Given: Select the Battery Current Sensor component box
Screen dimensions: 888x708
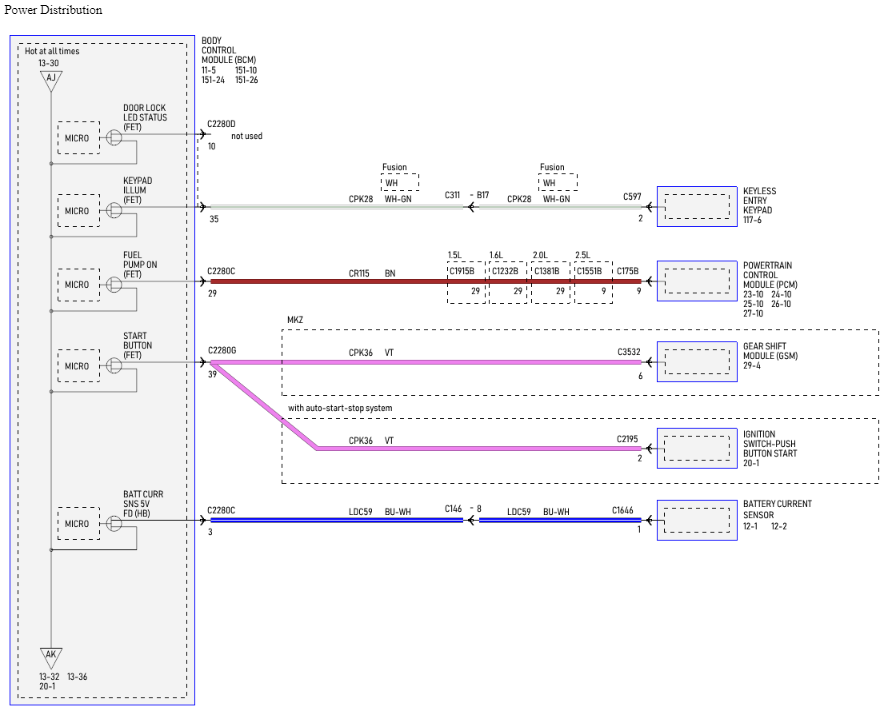Looking at the screenshot, I should click(x=697, y=521).
